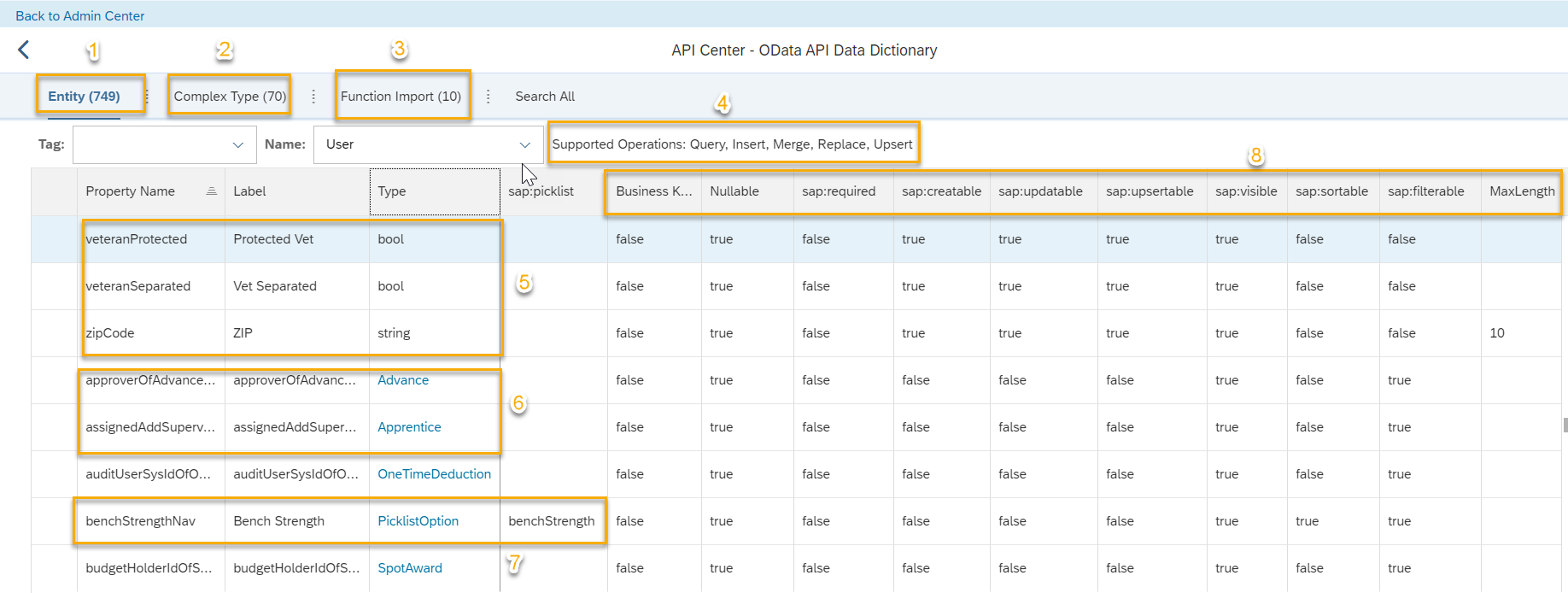This screenshot has width=1568, height=593.
Task: Open the Entity tab overflow menu dots
Action: coord(148,97)
